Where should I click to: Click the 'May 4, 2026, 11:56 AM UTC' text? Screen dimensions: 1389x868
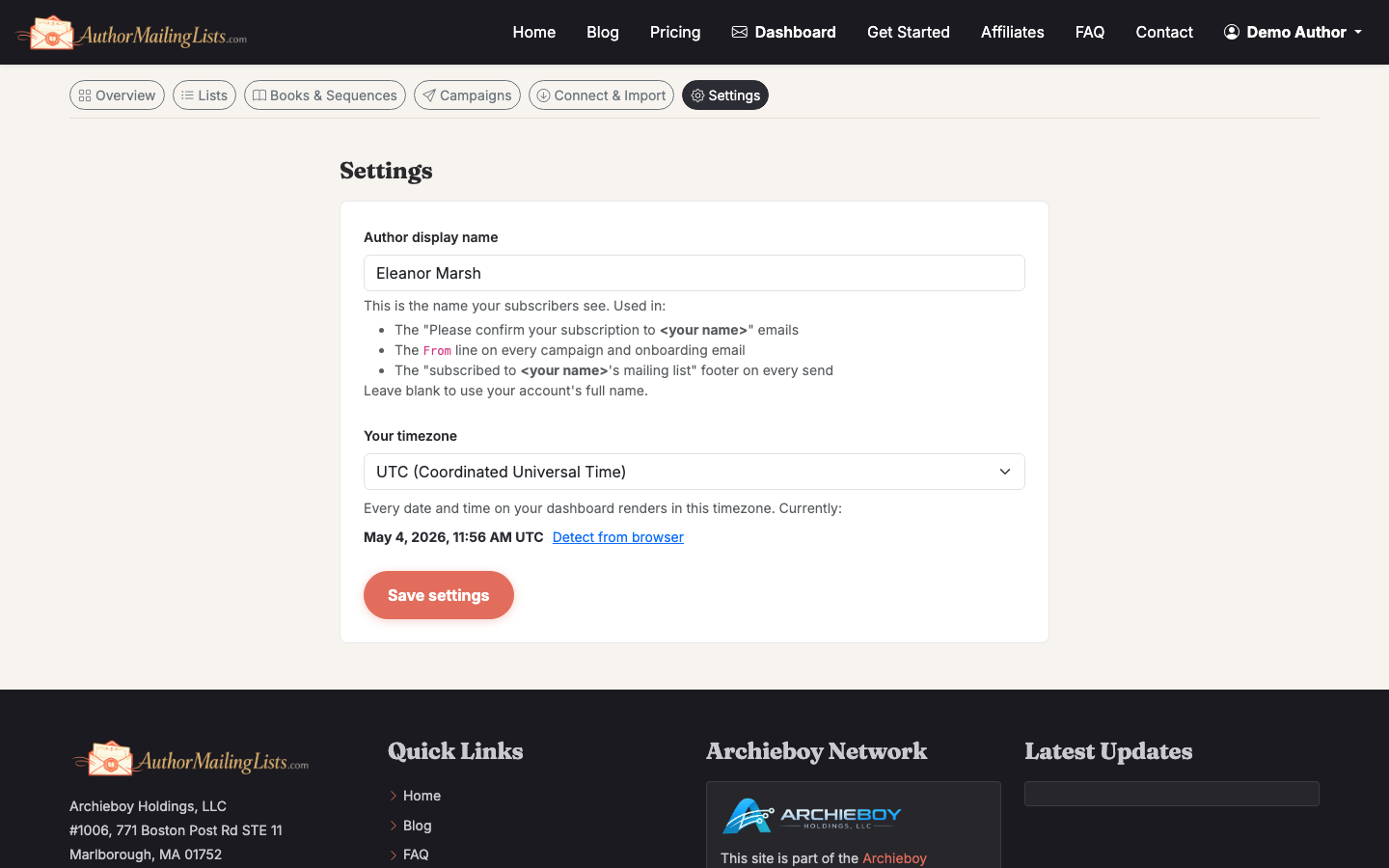[453, 537]
